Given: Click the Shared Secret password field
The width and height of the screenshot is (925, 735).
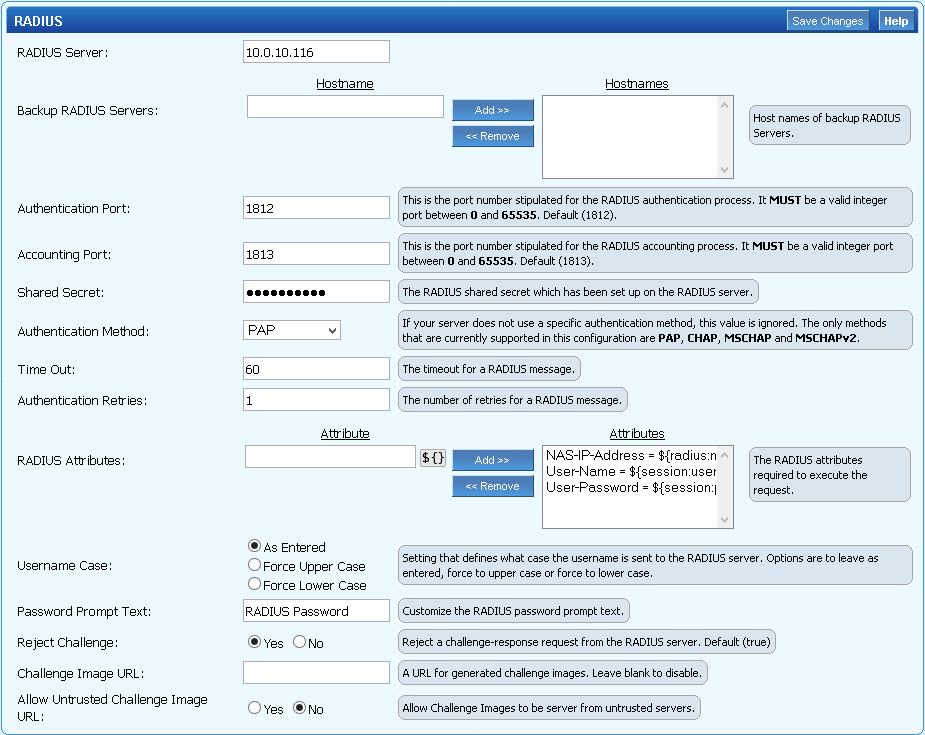Looking at the screenshot, I should (x=316, y=291).
